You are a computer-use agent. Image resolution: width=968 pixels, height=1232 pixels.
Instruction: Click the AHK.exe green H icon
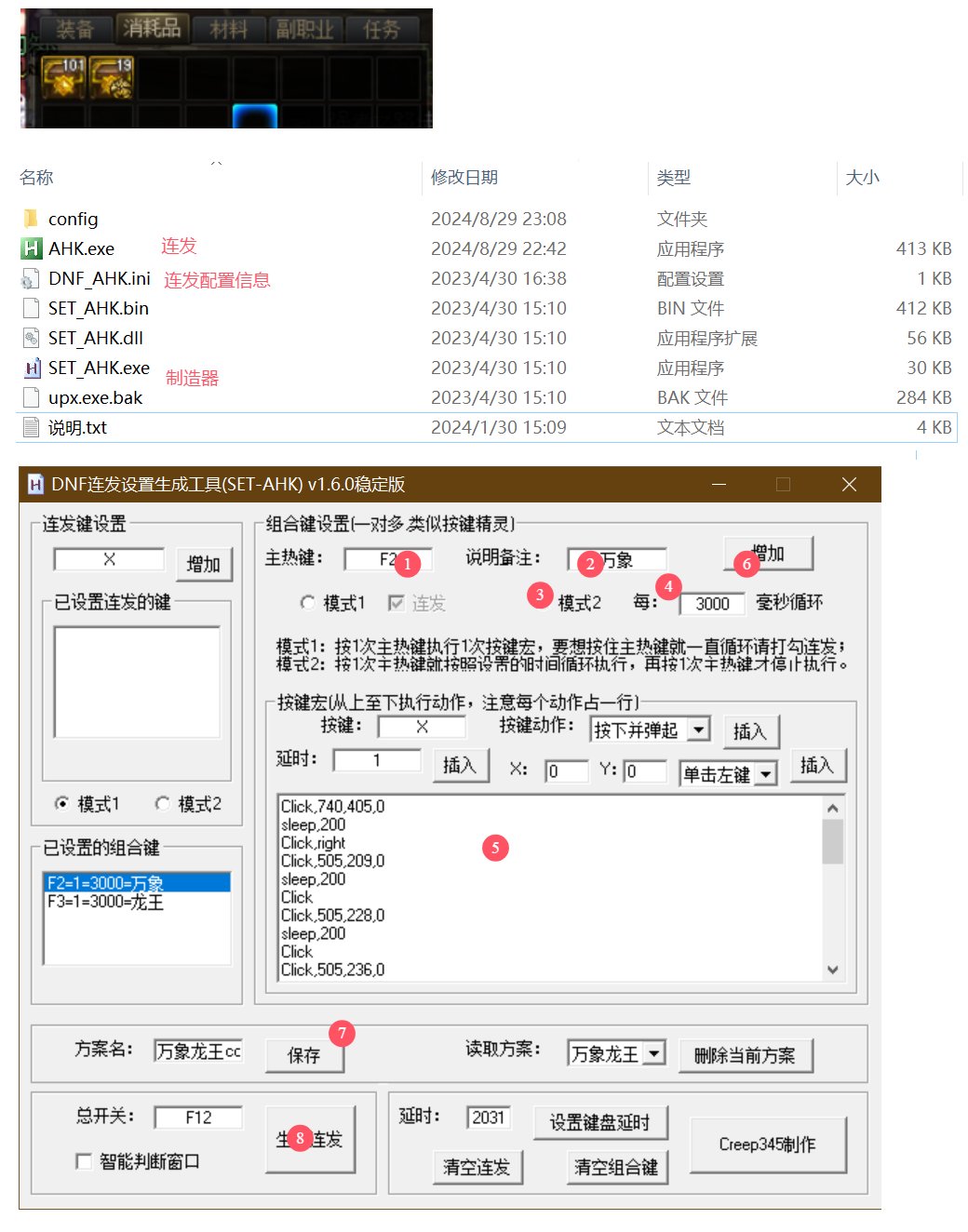[31, 248]
